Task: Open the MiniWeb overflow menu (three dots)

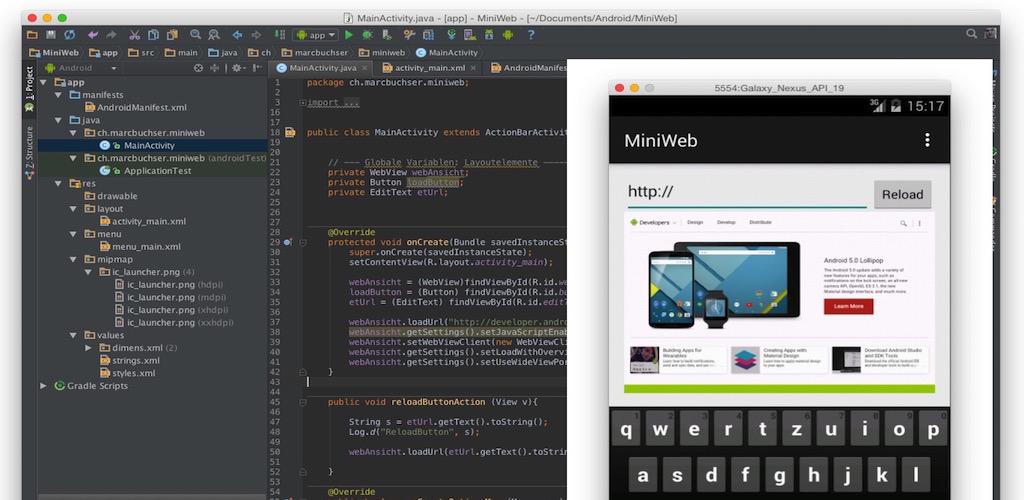Action: 927,140
